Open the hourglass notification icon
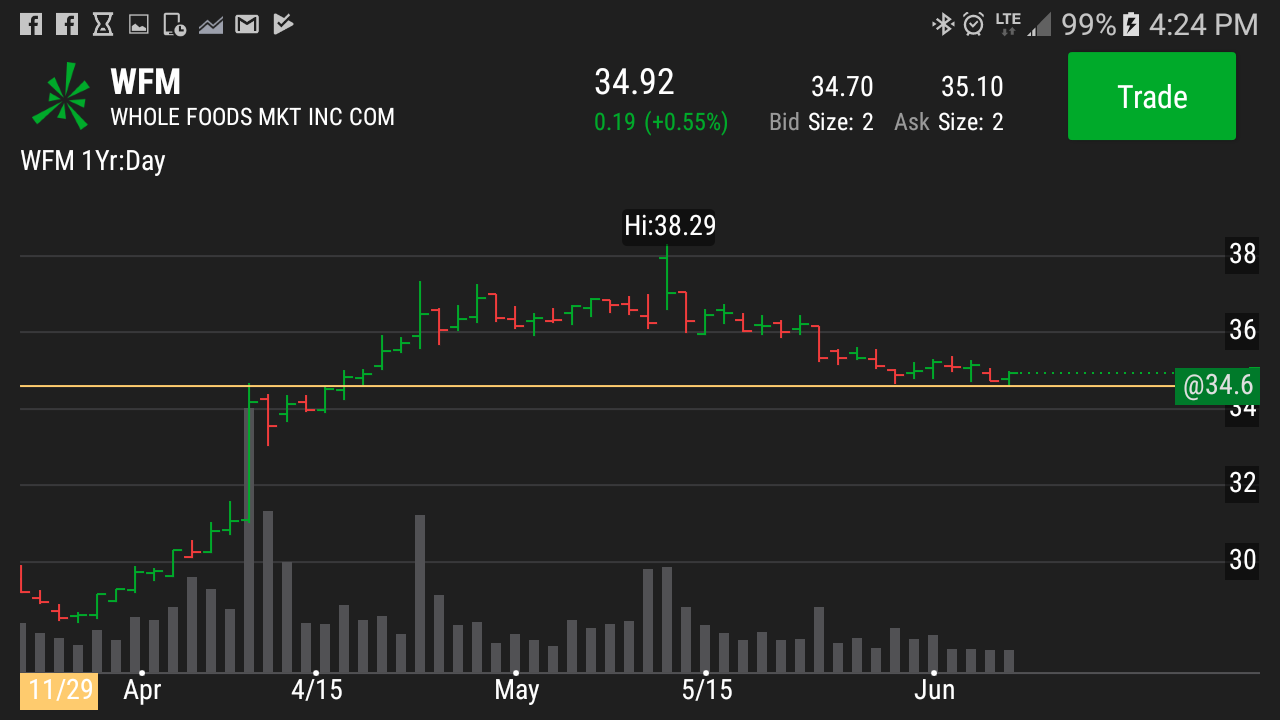The image size is (1280, 720). (x=102, y=23)
